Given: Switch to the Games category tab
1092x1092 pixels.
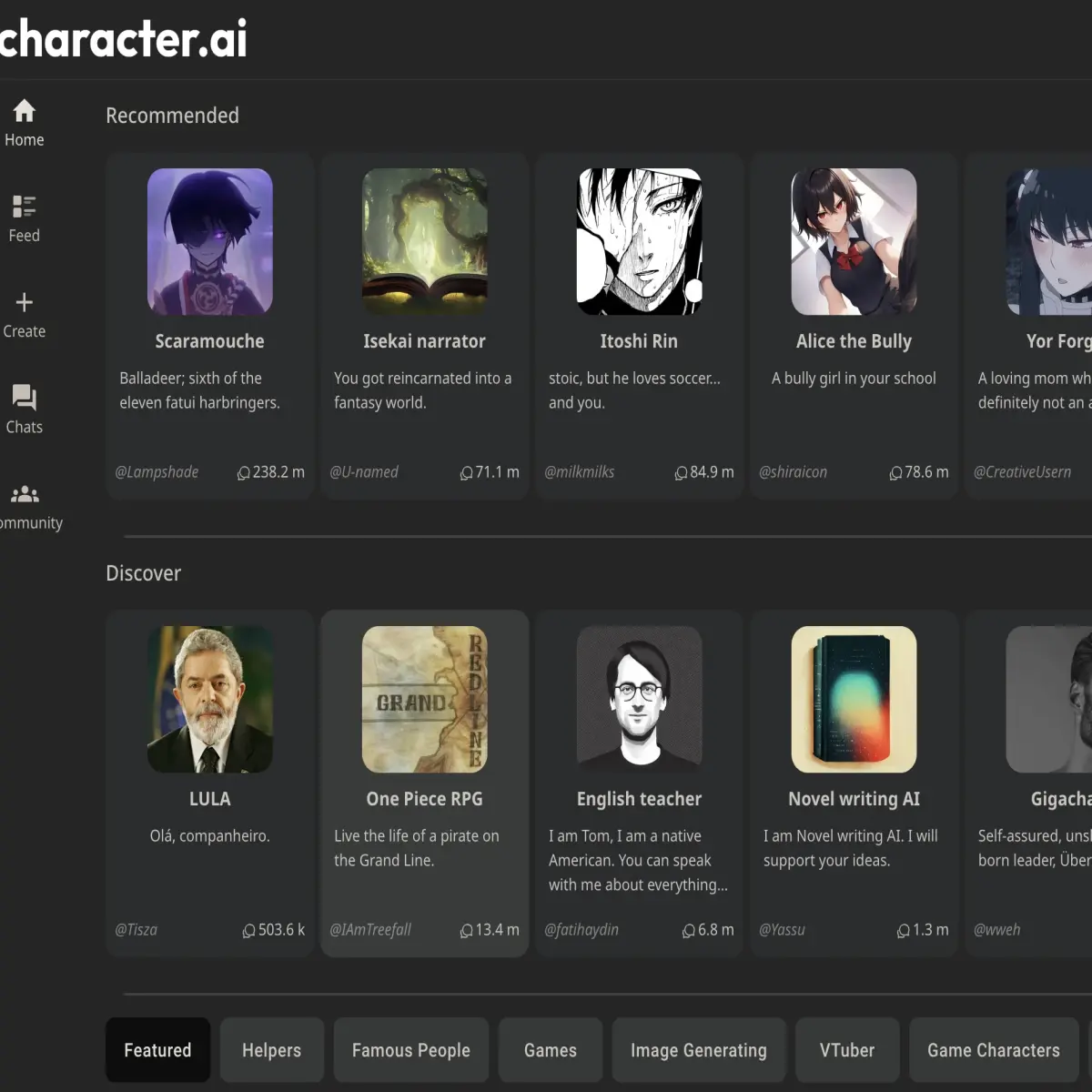Looking at the screenshot, I should 551,1050.
